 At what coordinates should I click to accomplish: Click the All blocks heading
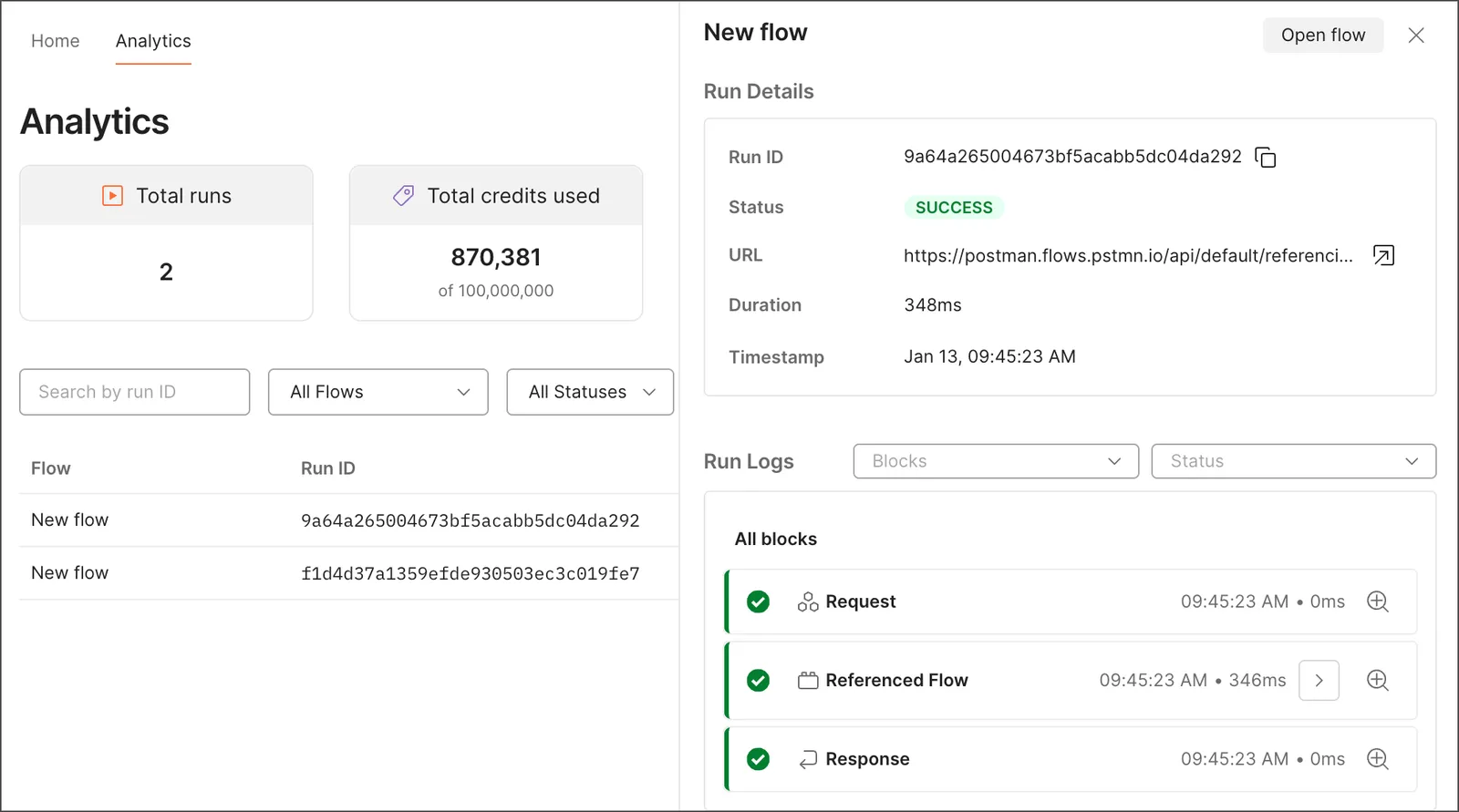click(x=776, y=539)
